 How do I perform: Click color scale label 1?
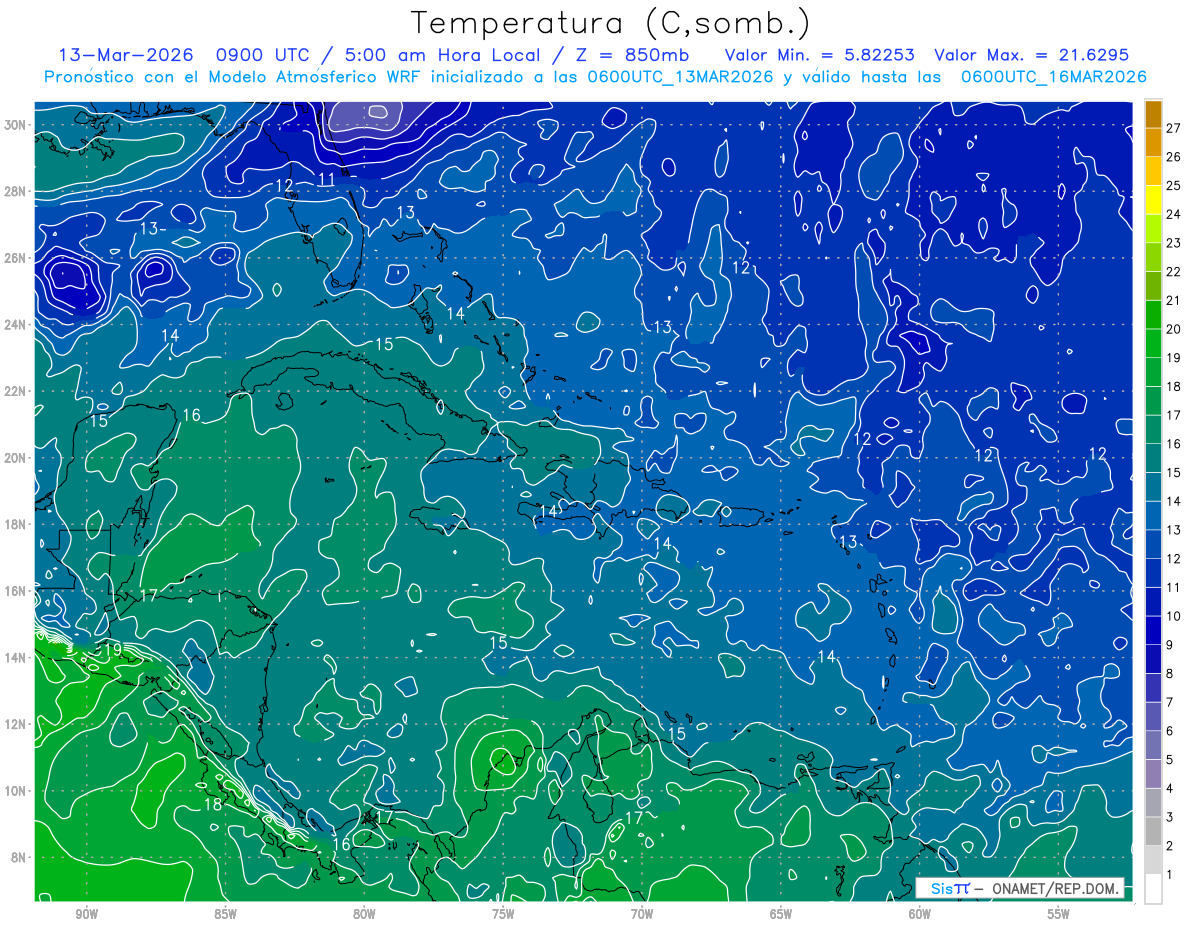point(1170,875)
